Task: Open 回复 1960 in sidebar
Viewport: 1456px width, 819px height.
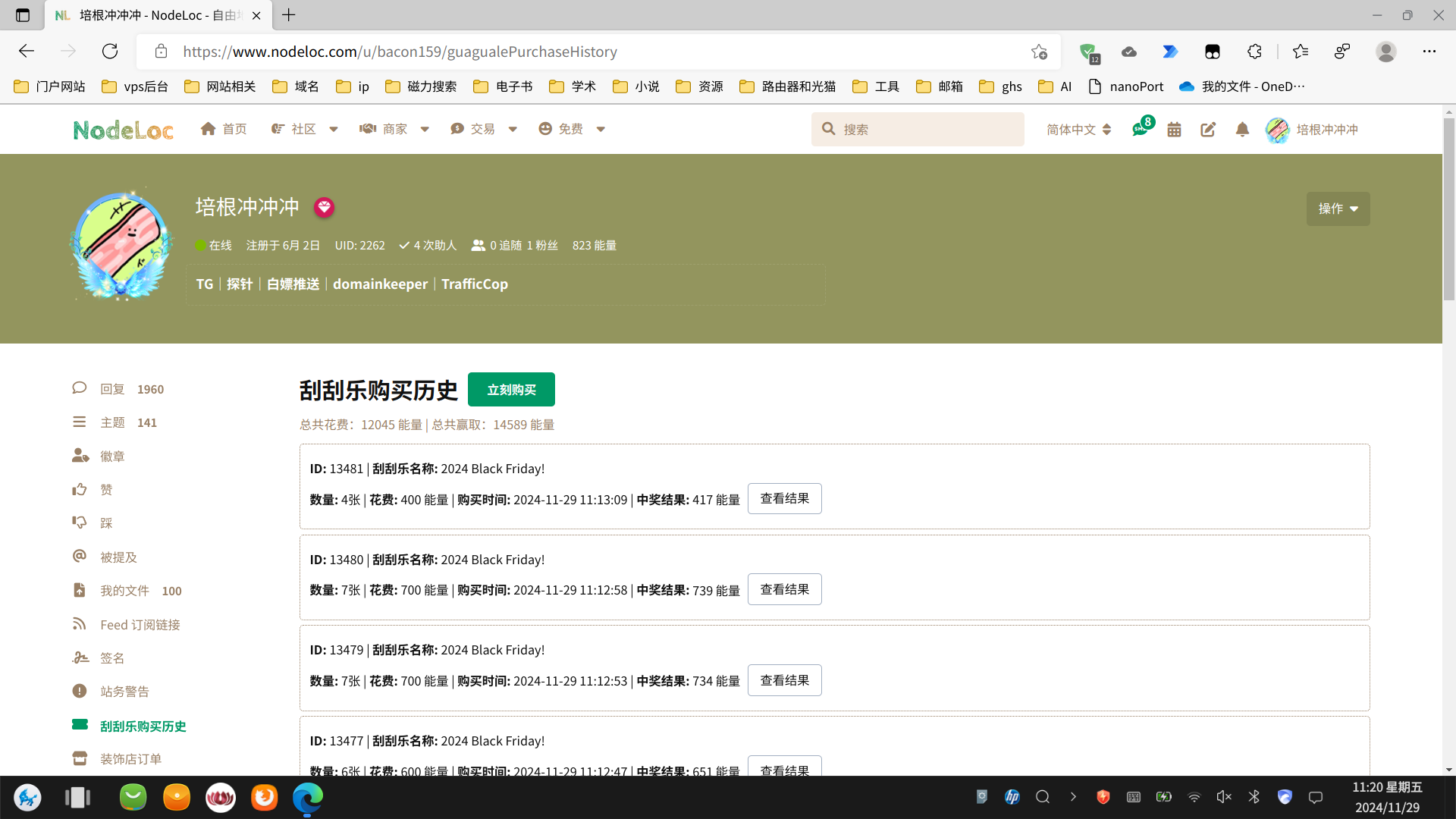Action: 118,389
